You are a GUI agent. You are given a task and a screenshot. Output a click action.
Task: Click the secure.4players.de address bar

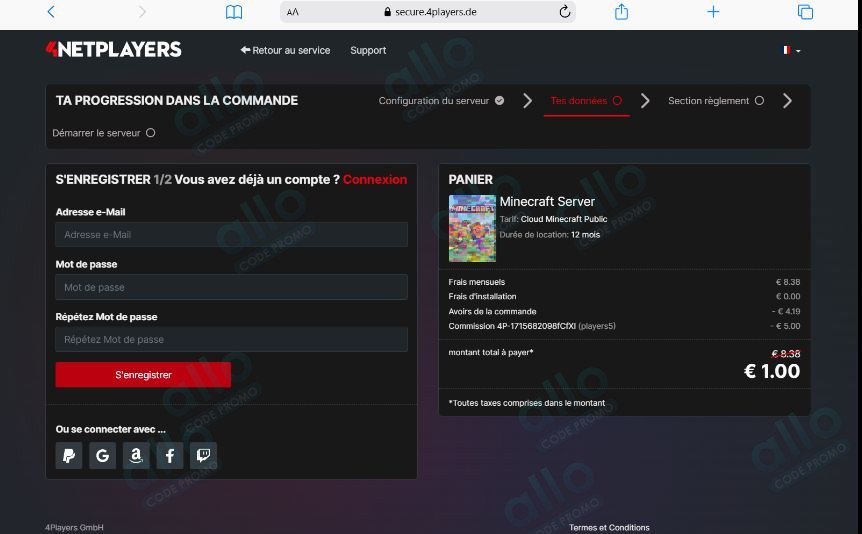click(428, 12)
